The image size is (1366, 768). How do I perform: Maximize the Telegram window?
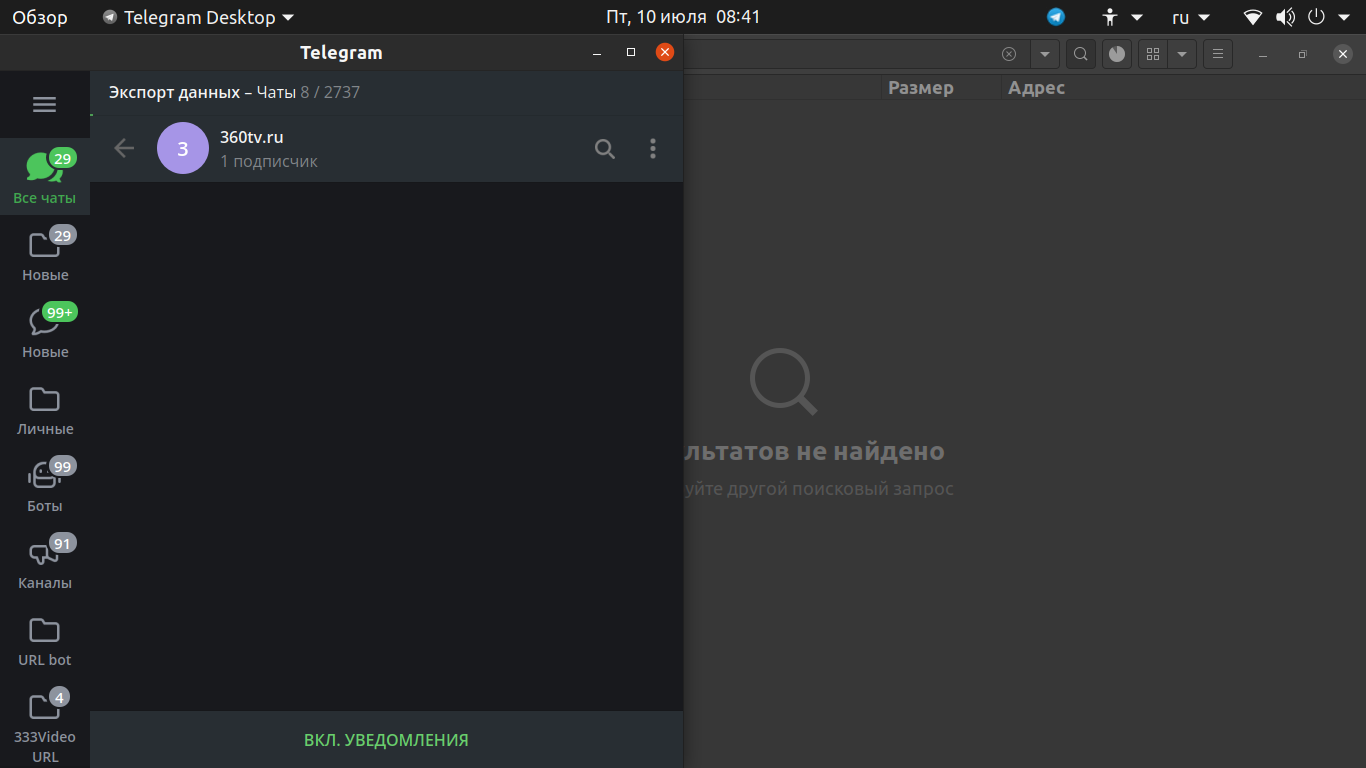[630, 52]
